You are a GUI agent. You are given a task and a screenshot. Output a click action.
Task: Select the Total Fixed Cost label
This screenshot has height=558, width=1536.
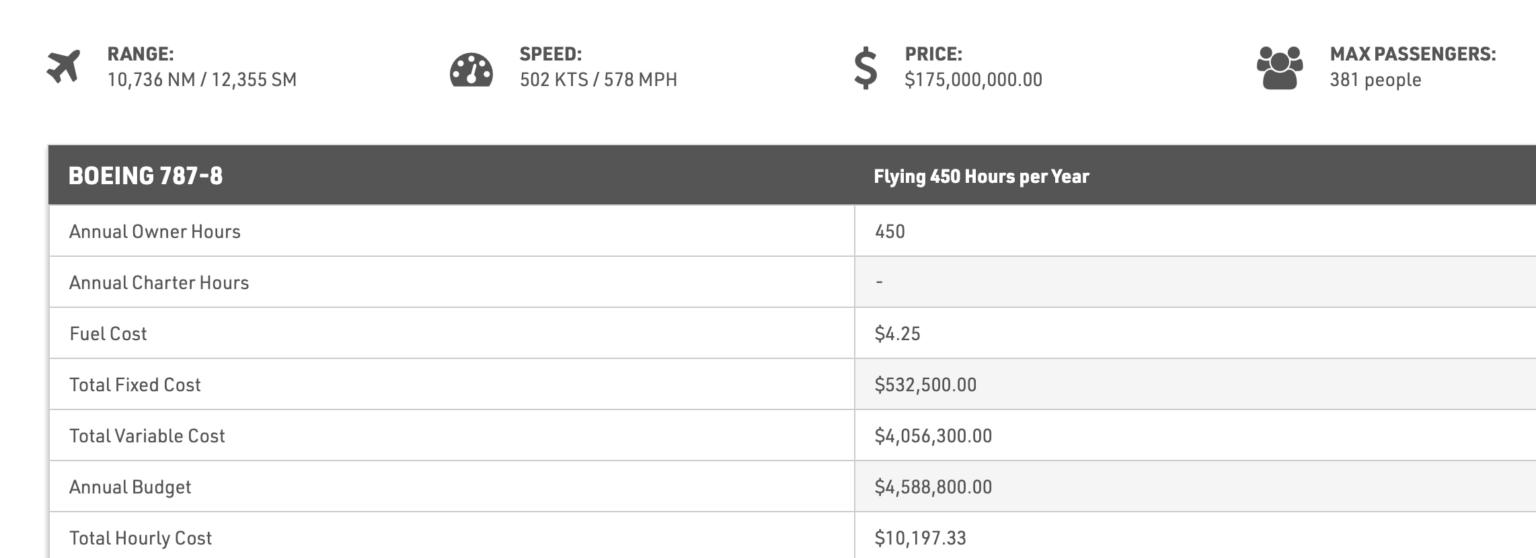click(x=135, y=385)
